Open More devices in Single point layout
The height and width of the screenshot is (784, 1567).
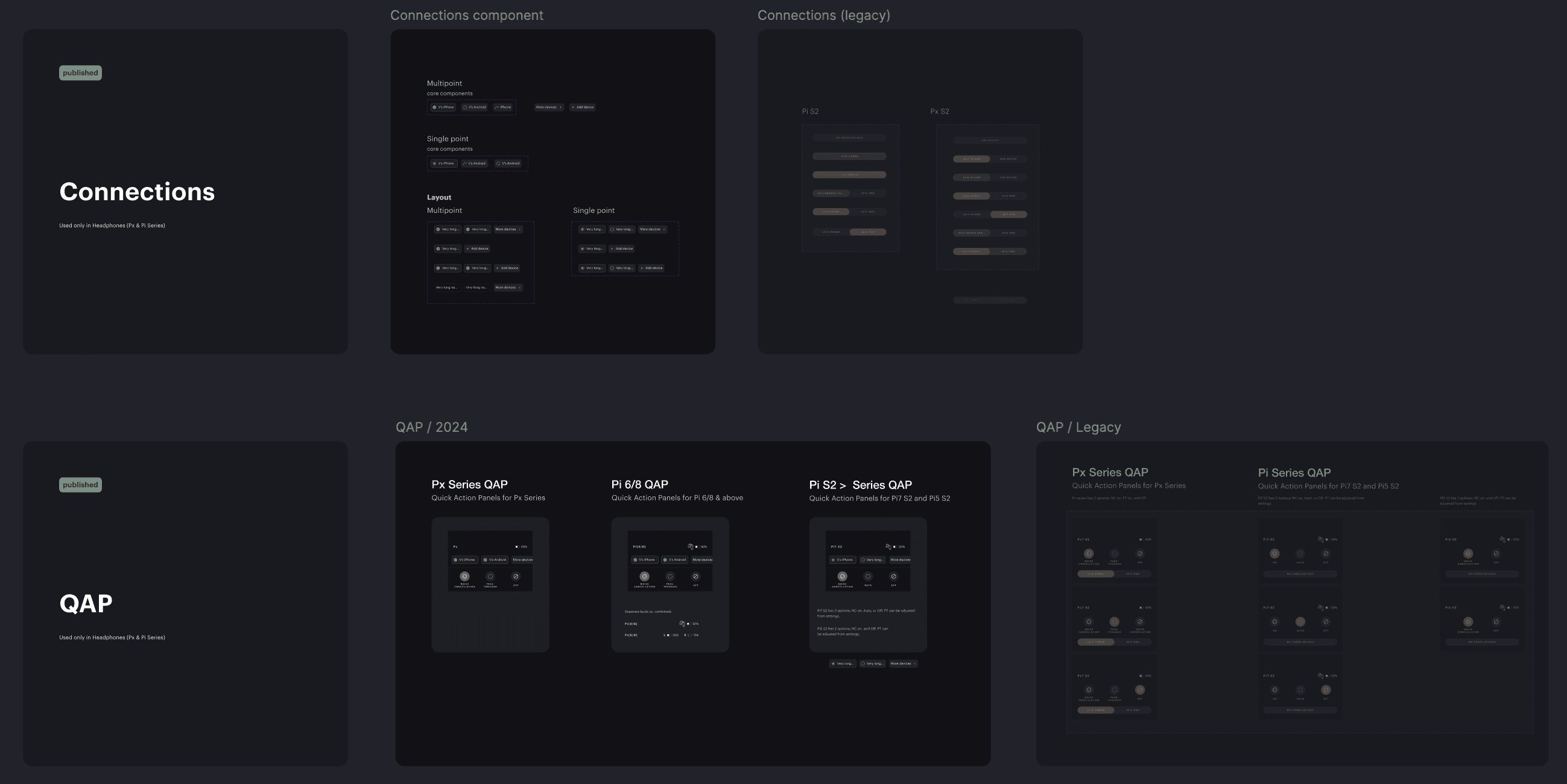[x=652, y=229]
